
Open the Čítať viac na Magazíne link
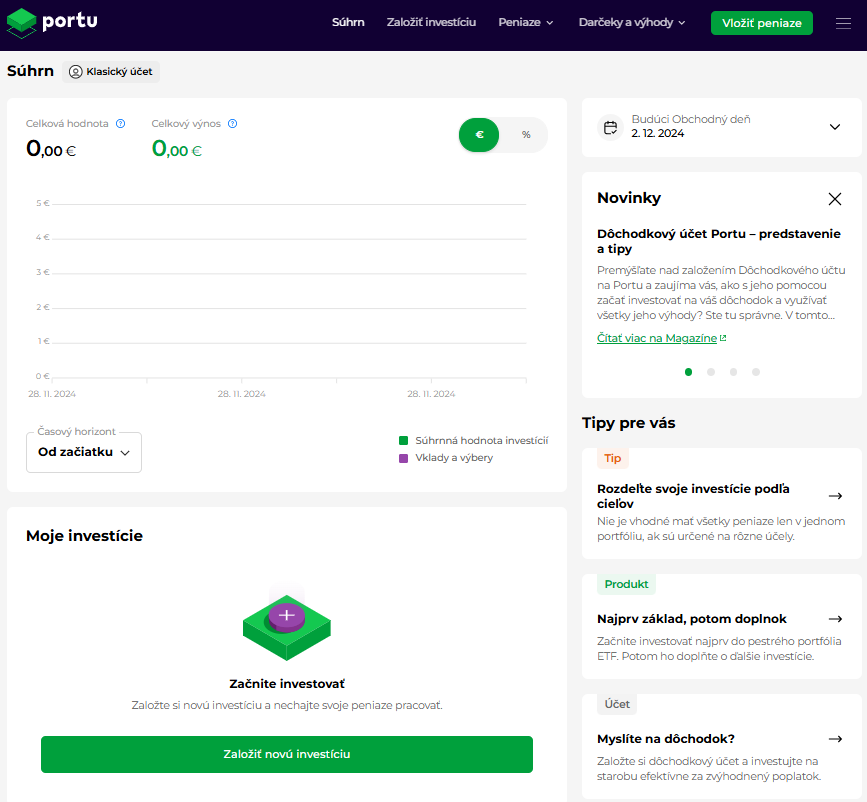[661, 338]
